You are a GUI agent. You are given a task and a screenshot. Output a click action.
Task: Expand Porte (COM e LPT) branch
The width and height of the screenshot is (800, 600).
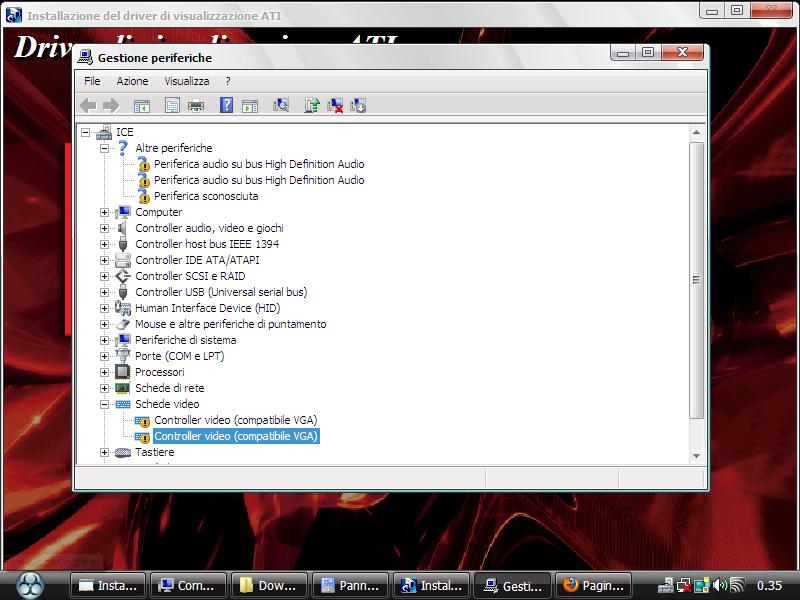click(105, 357)
